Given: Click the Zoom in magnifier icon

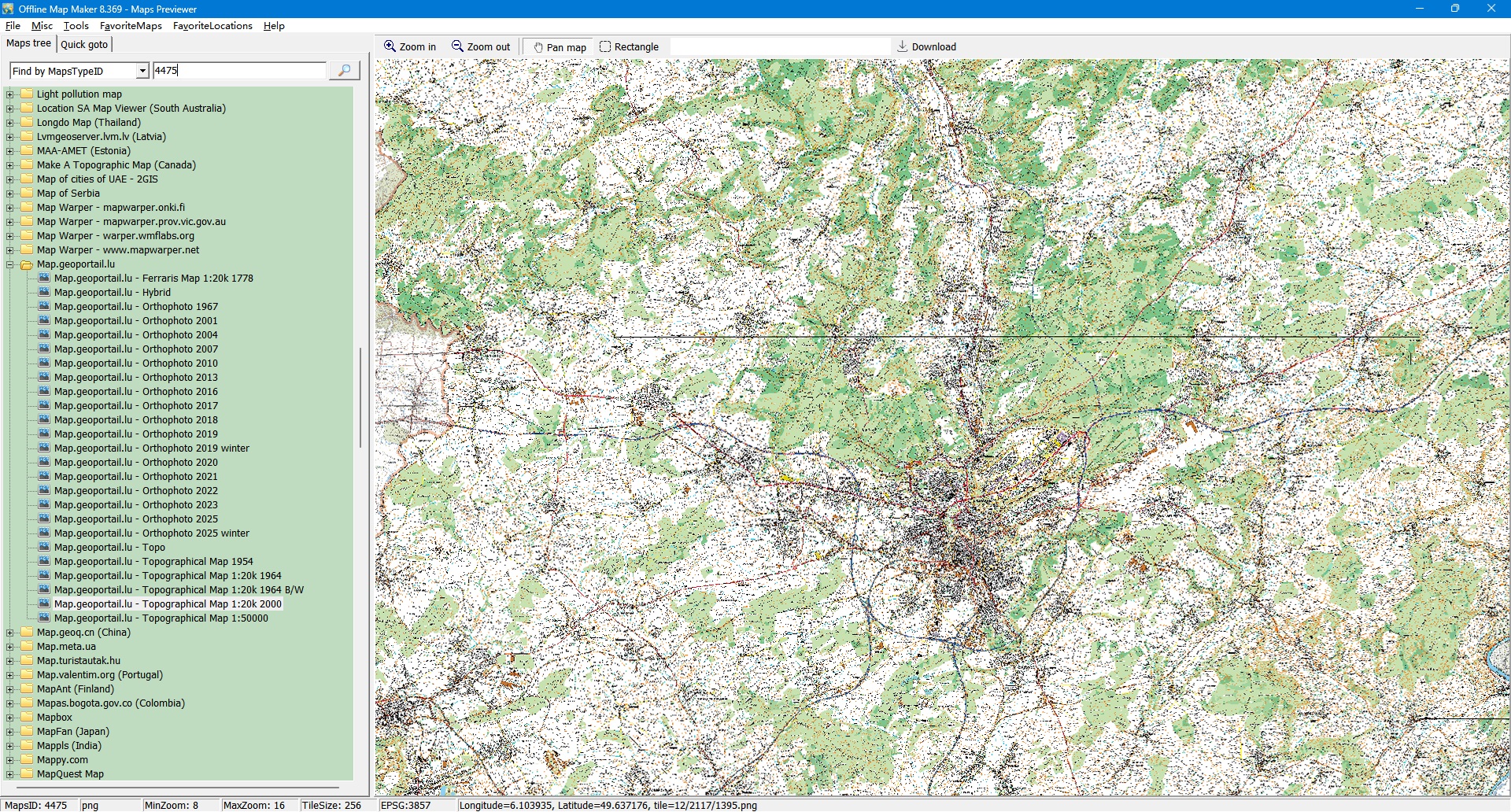Looking at the screenshot, I should click(x=390, y=46).
